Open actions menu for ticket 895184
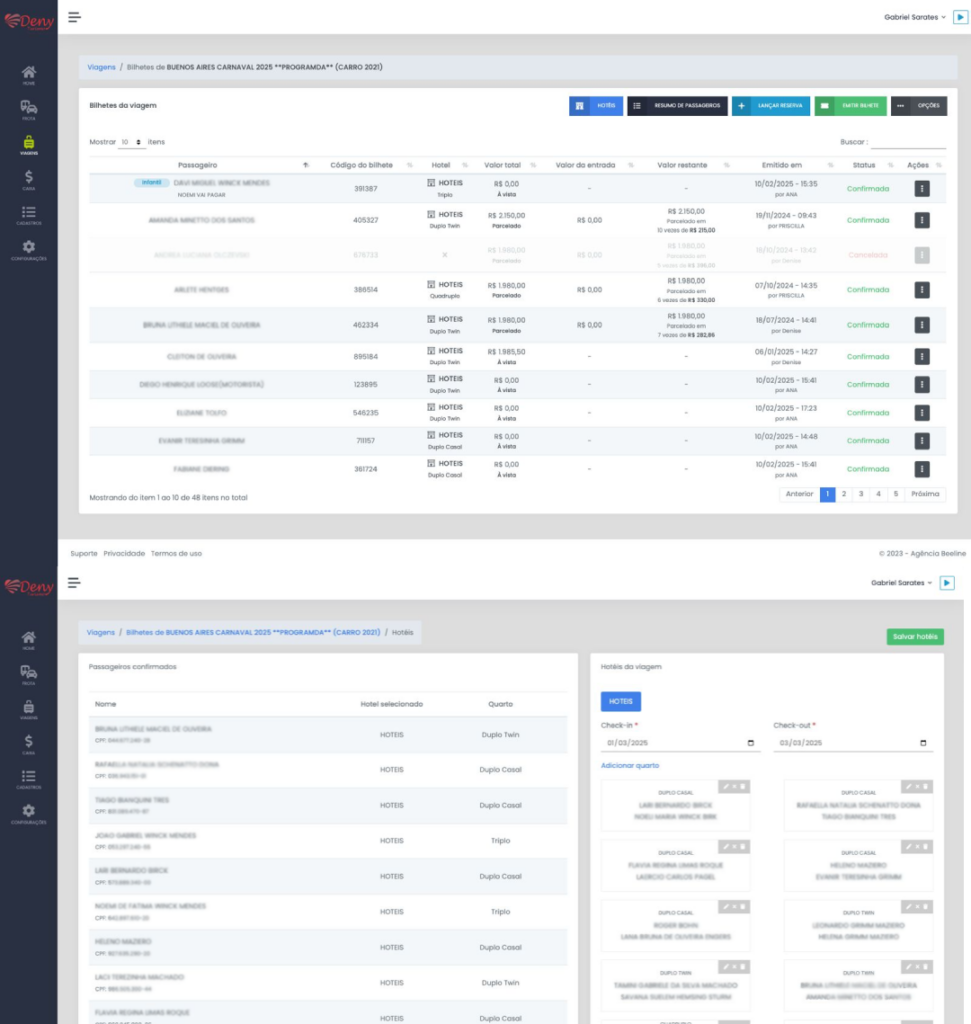The width and height of the screenshot is (971, 1024). point(922,356)
